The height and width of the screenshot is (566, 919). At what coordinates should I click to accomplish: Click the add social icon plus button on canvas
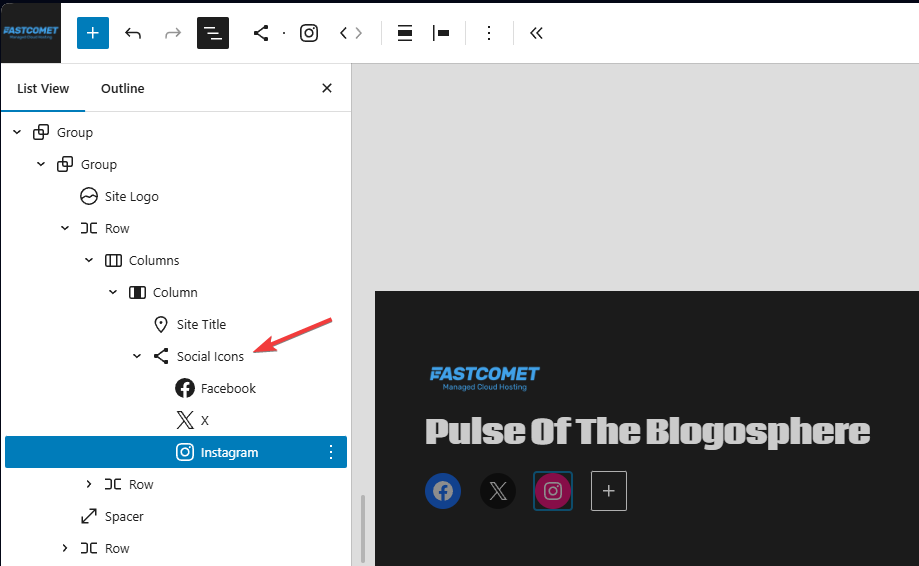click(x=608, y=491)
